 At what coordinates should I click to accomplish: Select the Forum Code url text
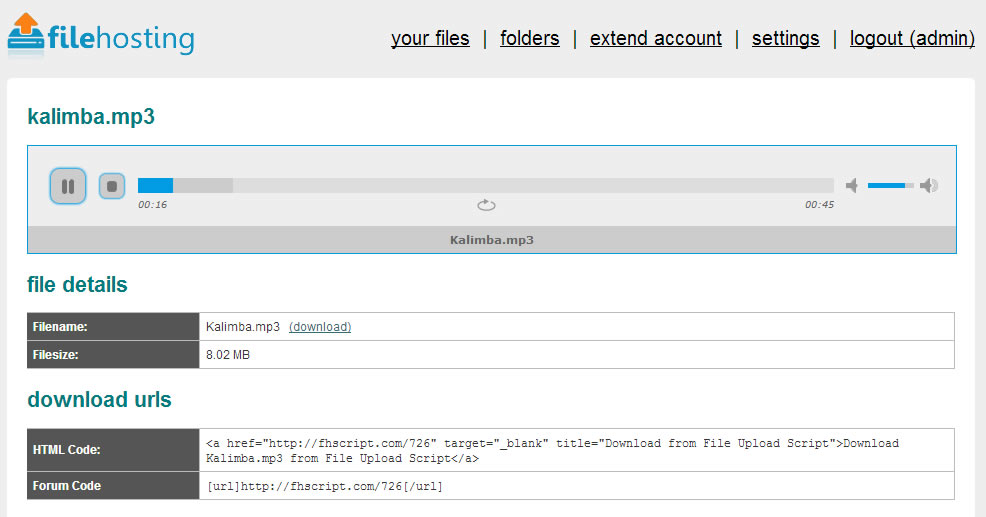pyautogui.click(x=324, y=486)
